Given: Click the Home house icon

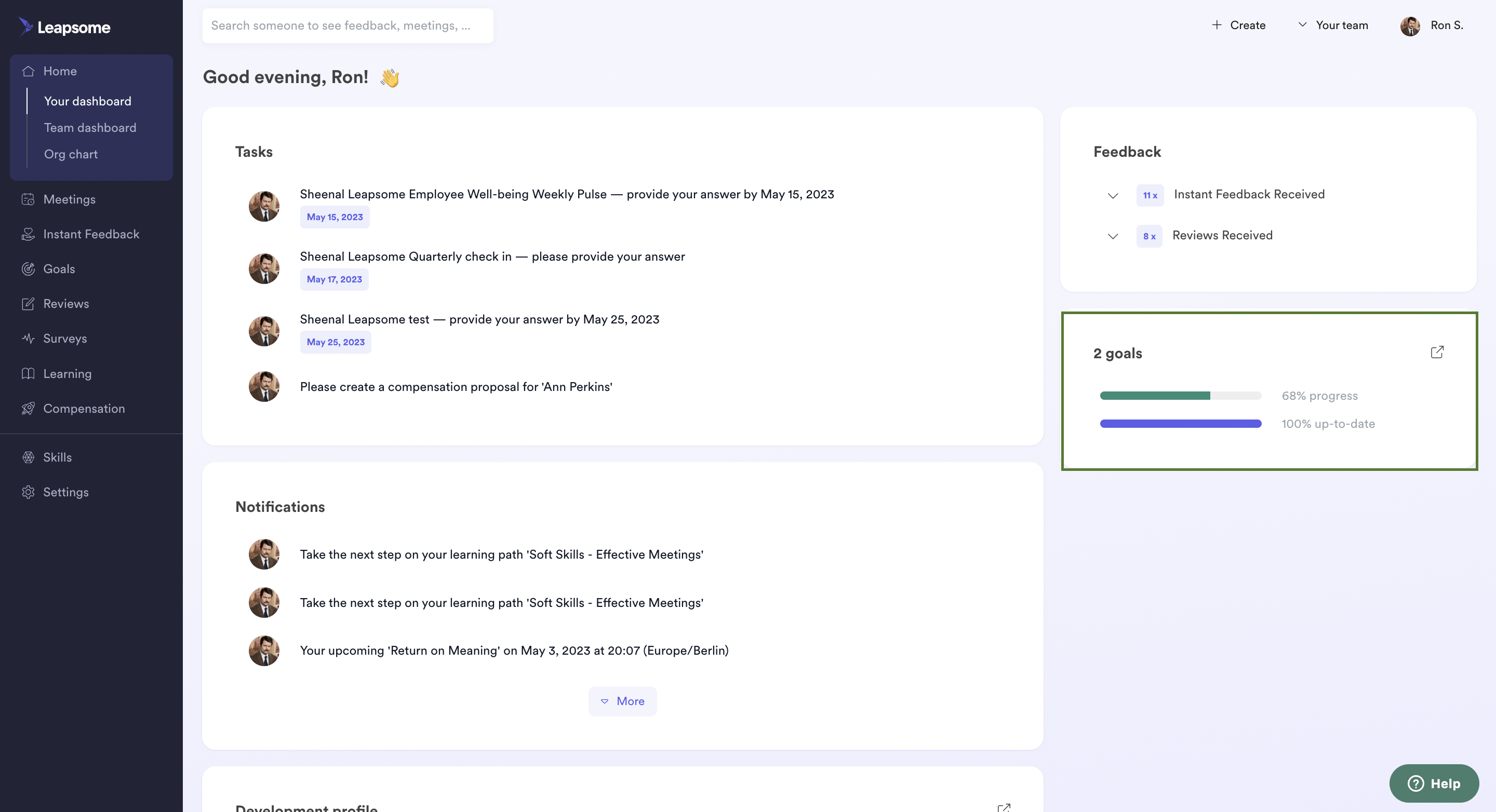Looking at the screenshot, I should pos(28,71).
